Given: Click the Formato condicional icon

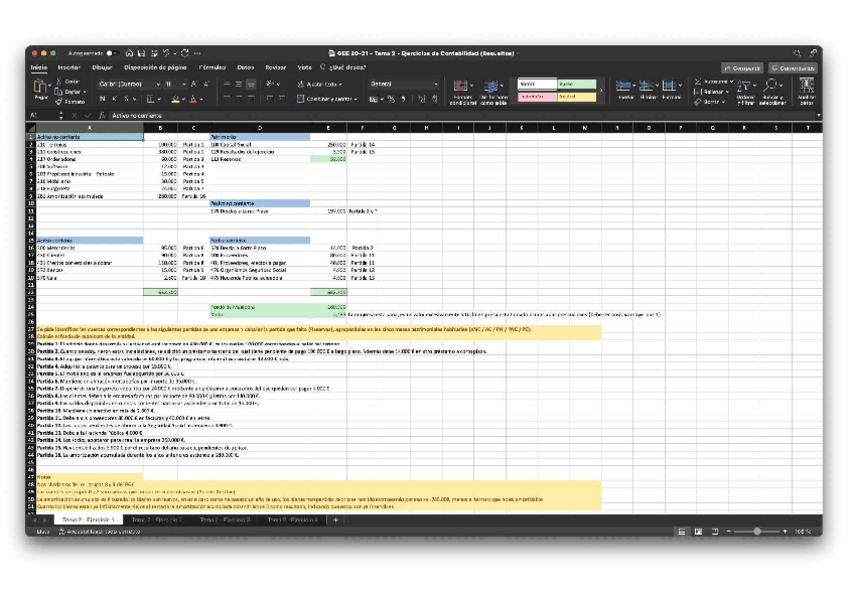Looking at the screenshot, I should (462, 90).
